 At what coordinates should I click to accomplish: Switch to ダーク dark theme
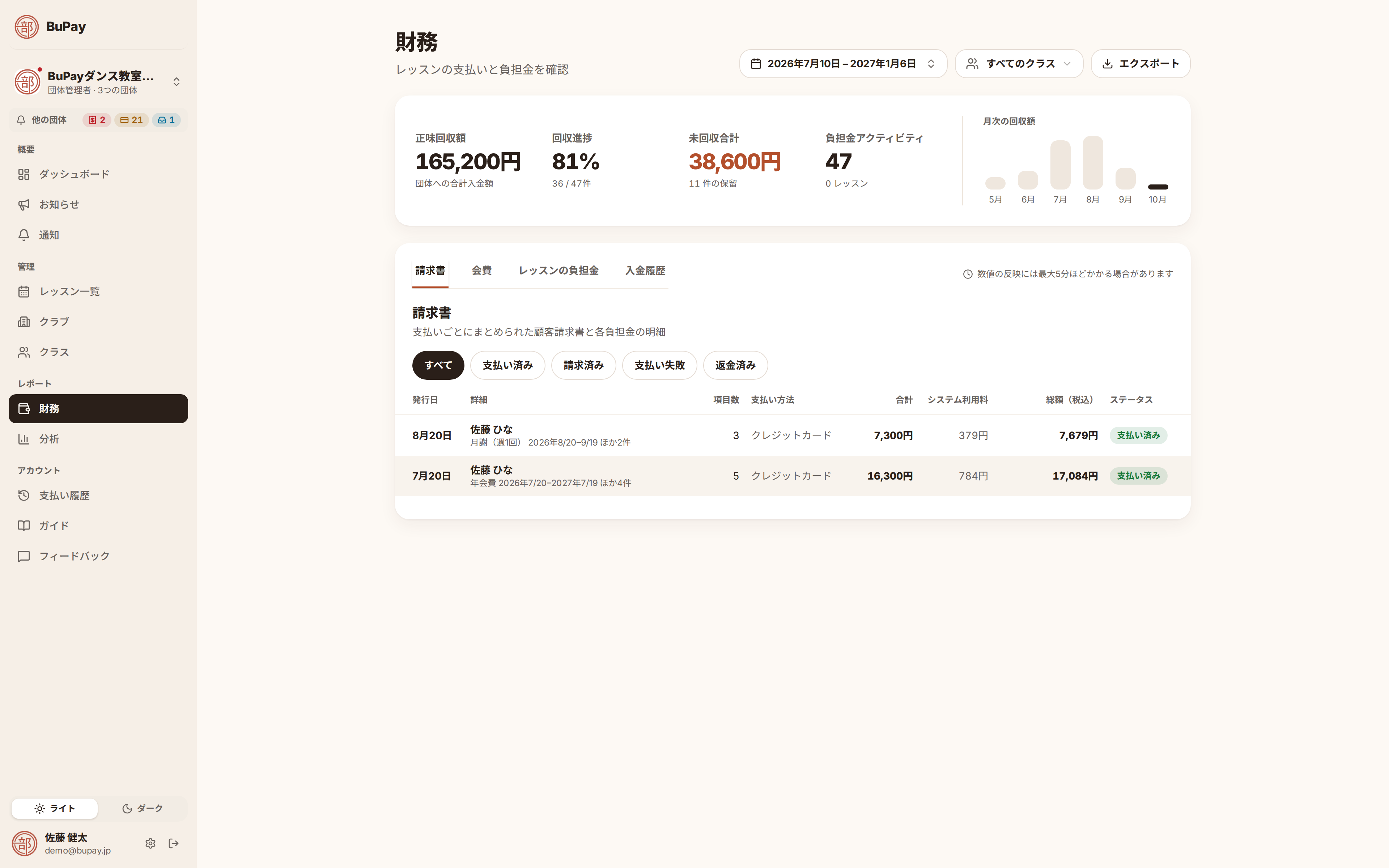point(143,808)
